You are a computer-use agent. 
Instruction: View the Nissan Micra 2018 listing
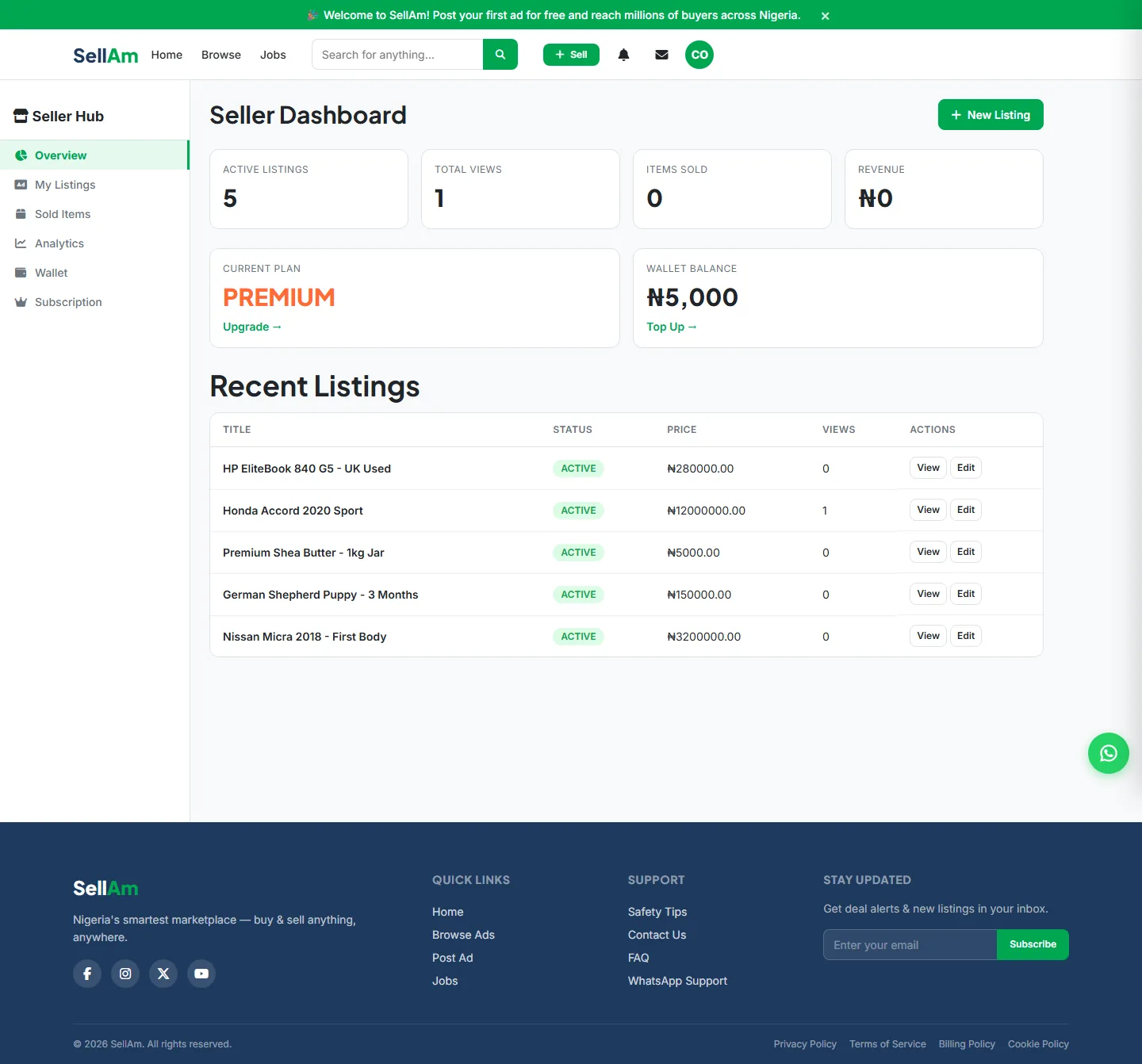point(928,636)
